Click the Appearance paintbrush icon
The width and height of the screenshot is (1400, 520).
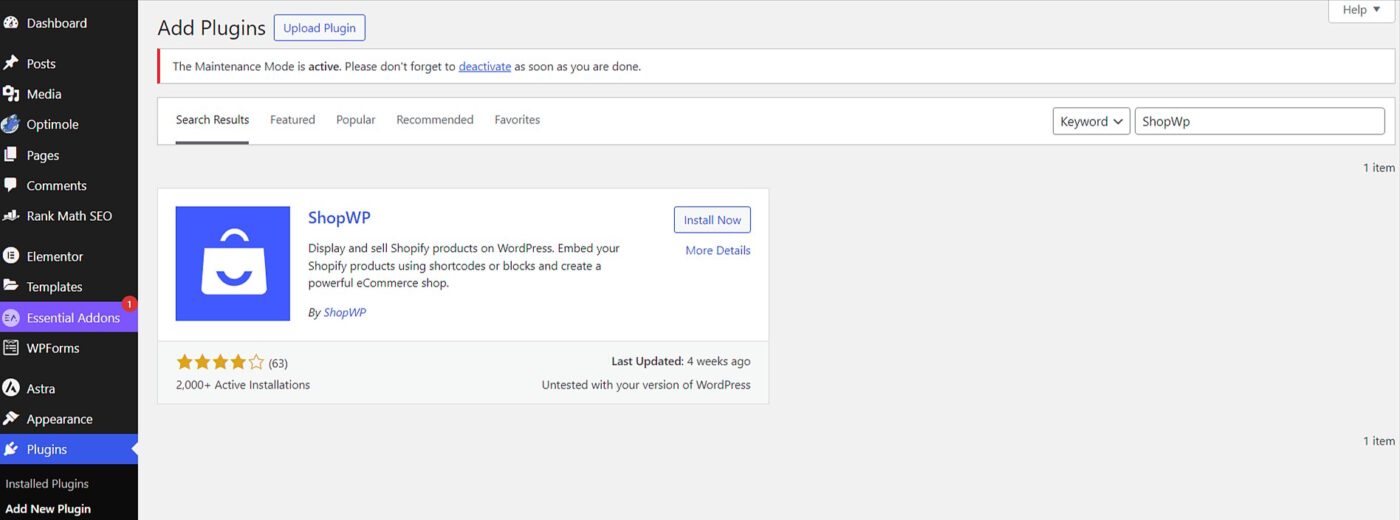(x=11, y=419)
